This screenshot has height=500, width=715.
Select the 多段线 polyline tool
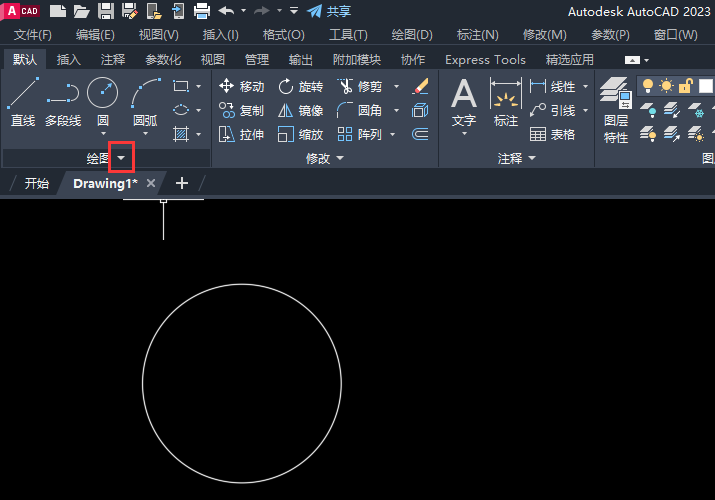pyautogui.click(x=63, y=102)
